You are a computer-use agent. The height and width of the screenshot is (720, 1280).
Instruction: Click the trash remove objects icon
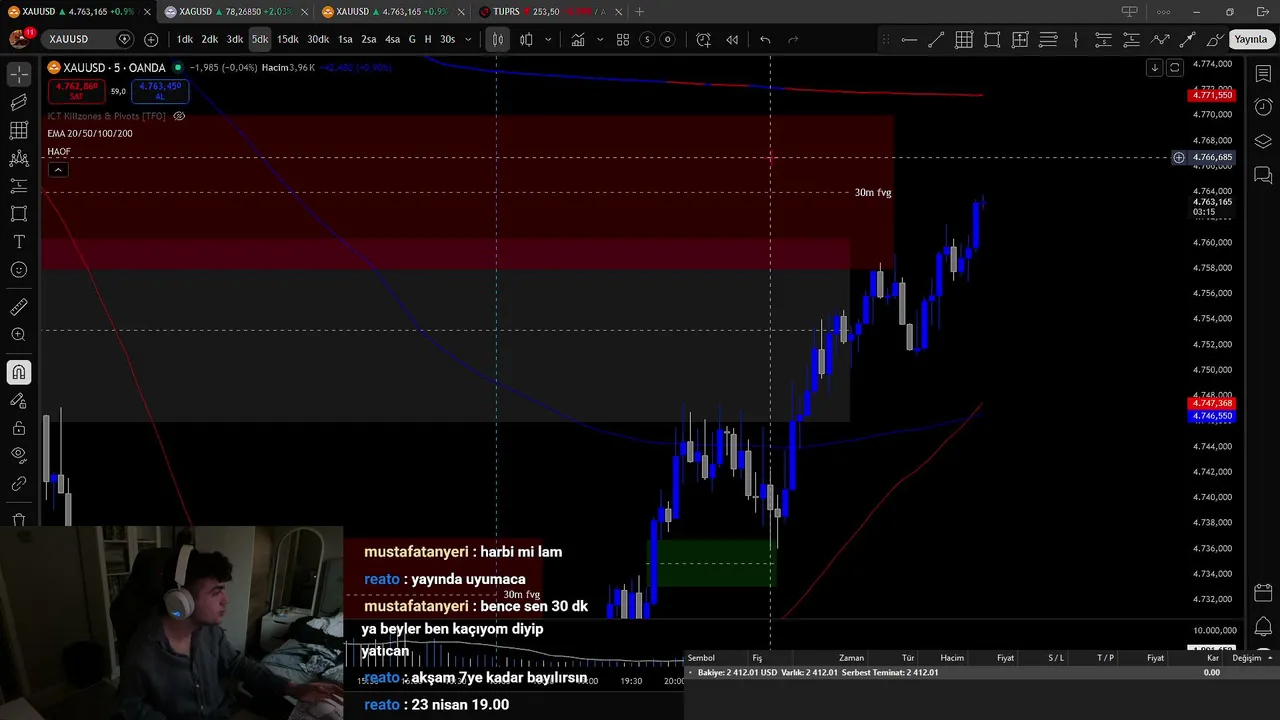tap(19, 519)
